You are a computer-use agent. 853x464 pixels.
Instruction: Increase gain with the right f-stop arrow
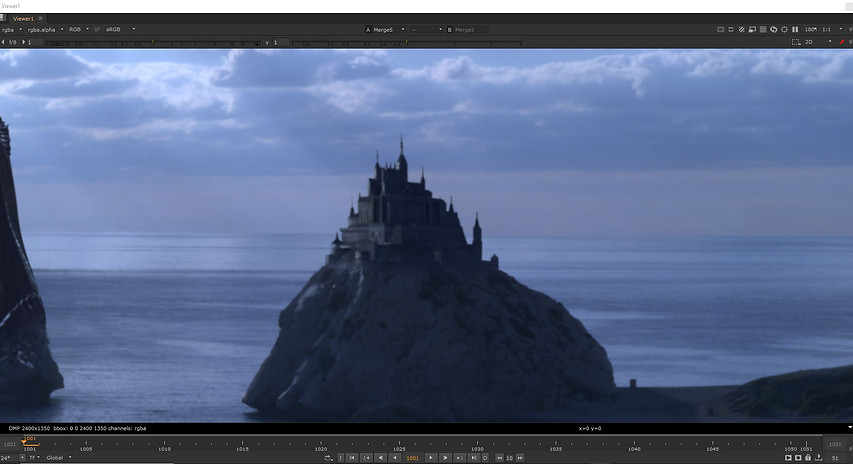coord(23,42)
